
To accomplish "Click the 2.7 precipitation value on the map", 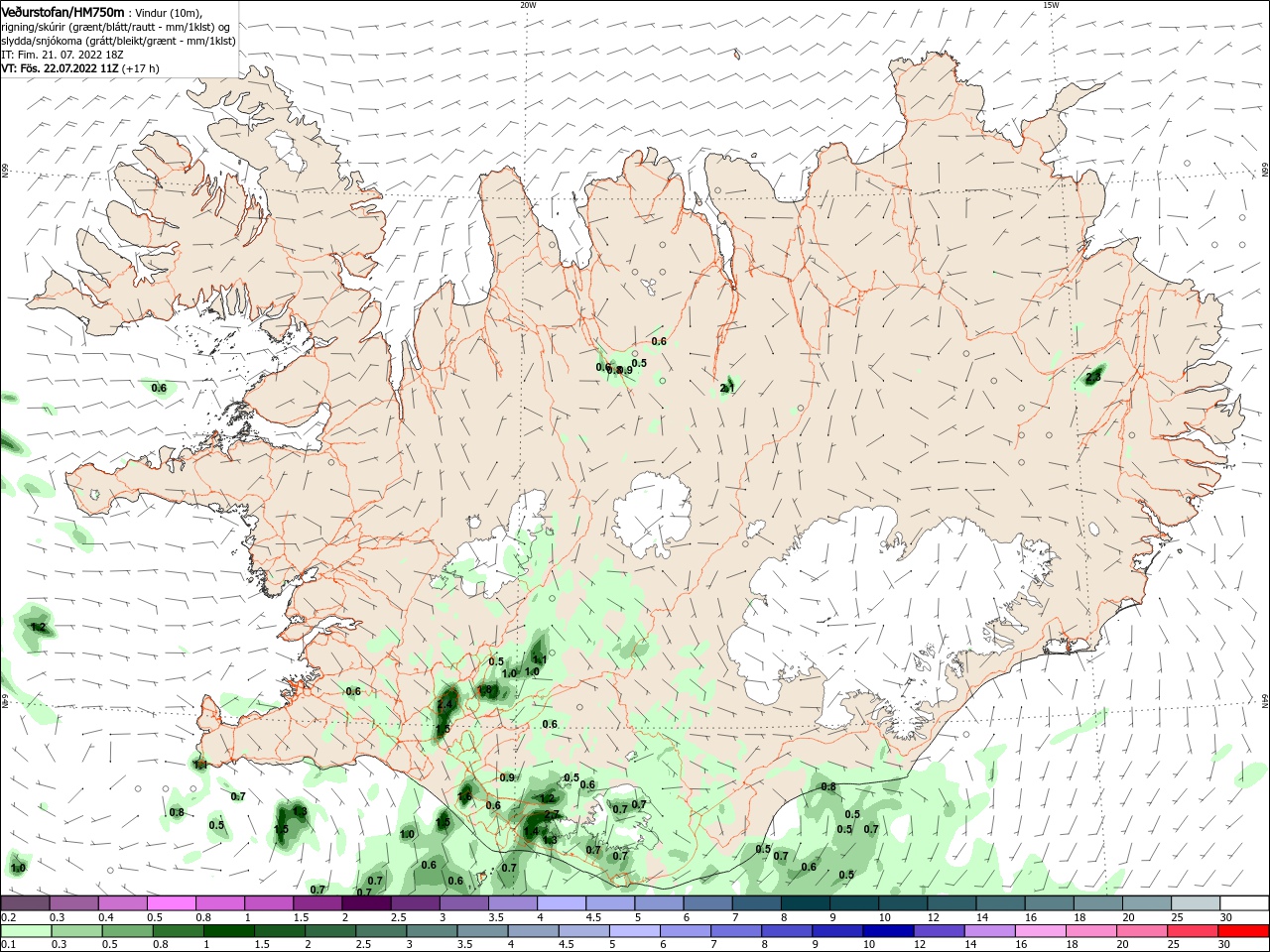I will click(x=553, y=814).
